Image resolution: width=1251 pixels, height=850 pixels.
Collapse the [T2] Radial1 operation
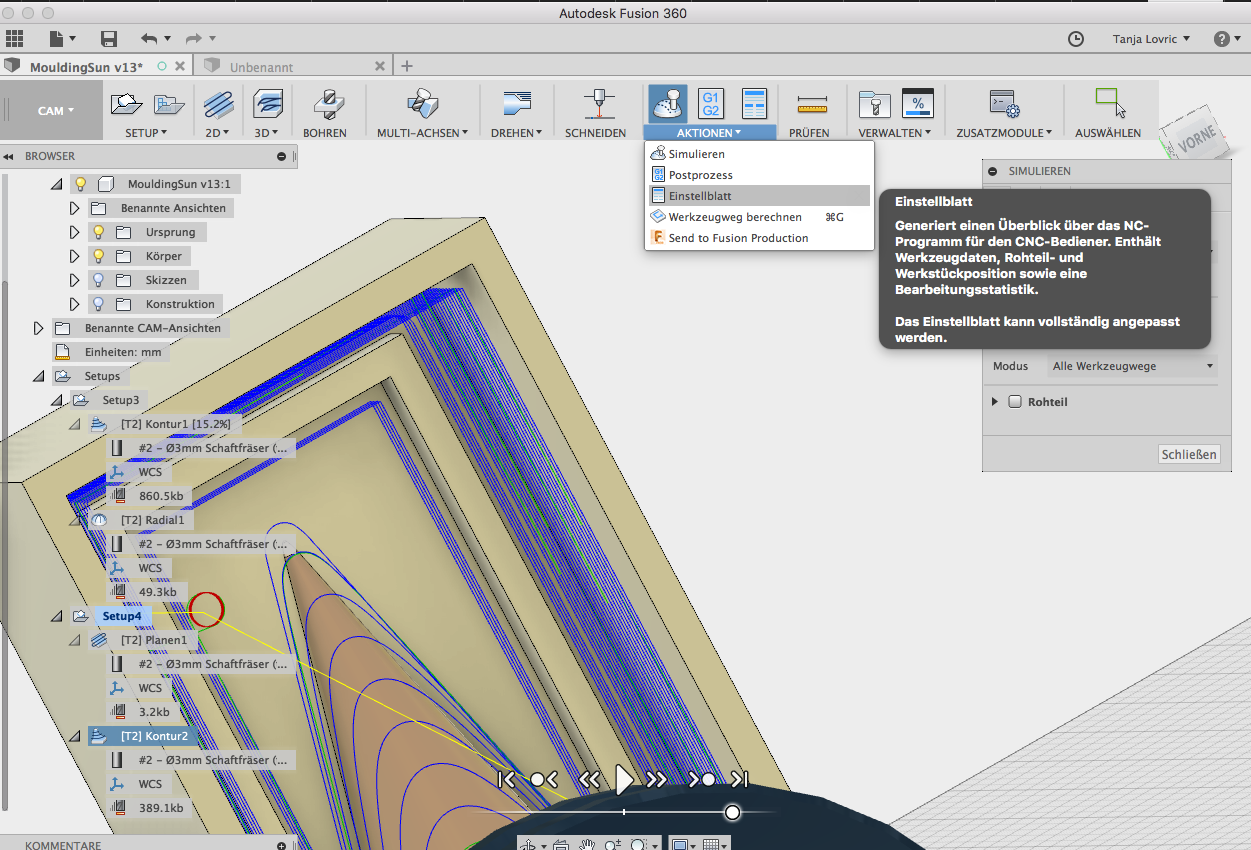[74, 521]
